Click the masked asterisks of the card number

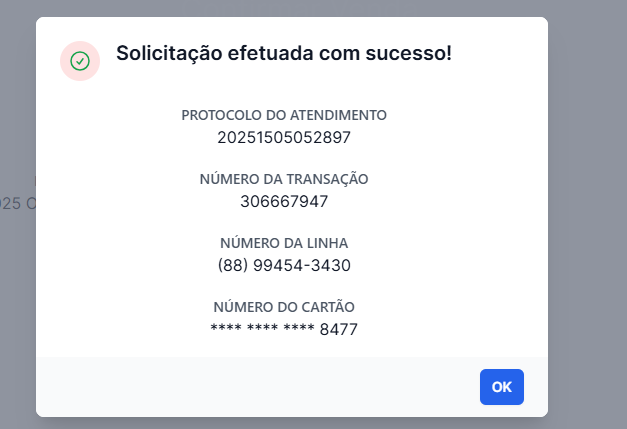pyautogui.click(x=262, y=329)
